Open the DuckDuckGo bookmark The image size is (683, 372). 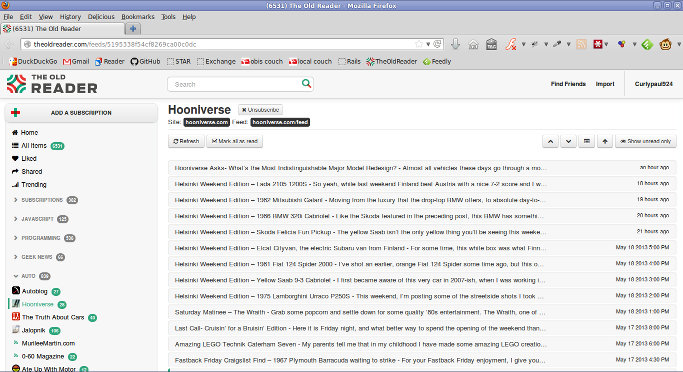pyautogui.click(x=33, y=61)
